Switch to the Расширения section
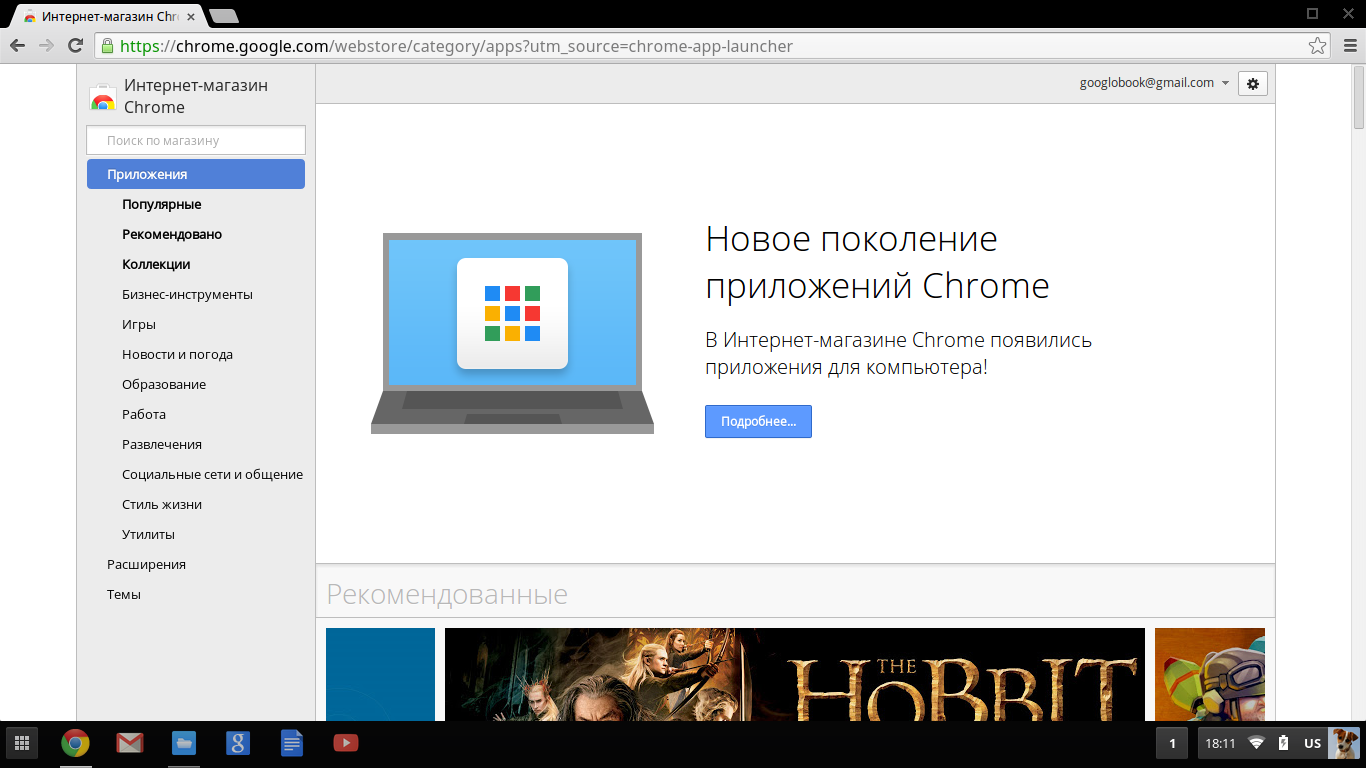The height and width of the screenshot is (768, 1366). pos(146,564)
